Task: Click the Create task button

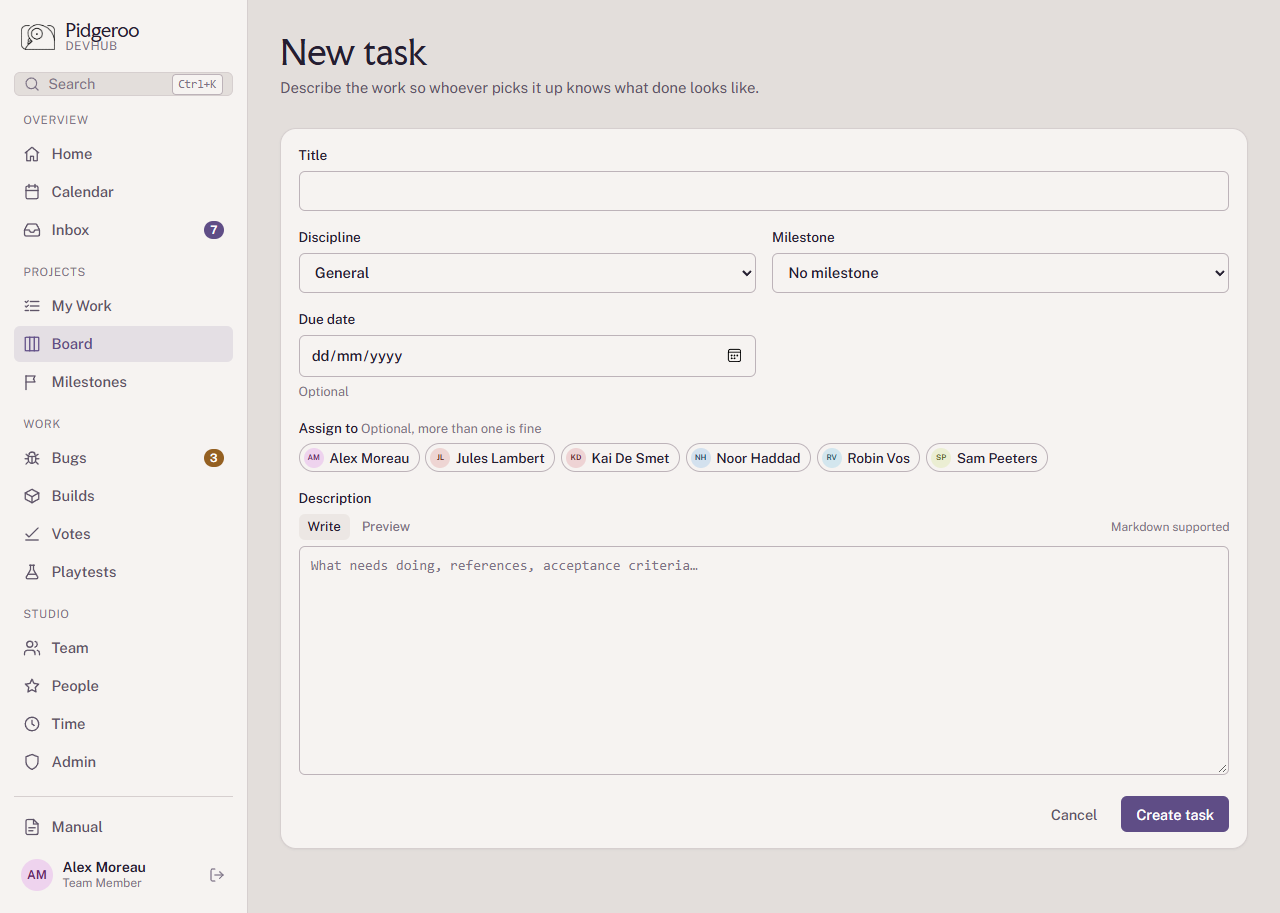Action: pos(1175,814)
